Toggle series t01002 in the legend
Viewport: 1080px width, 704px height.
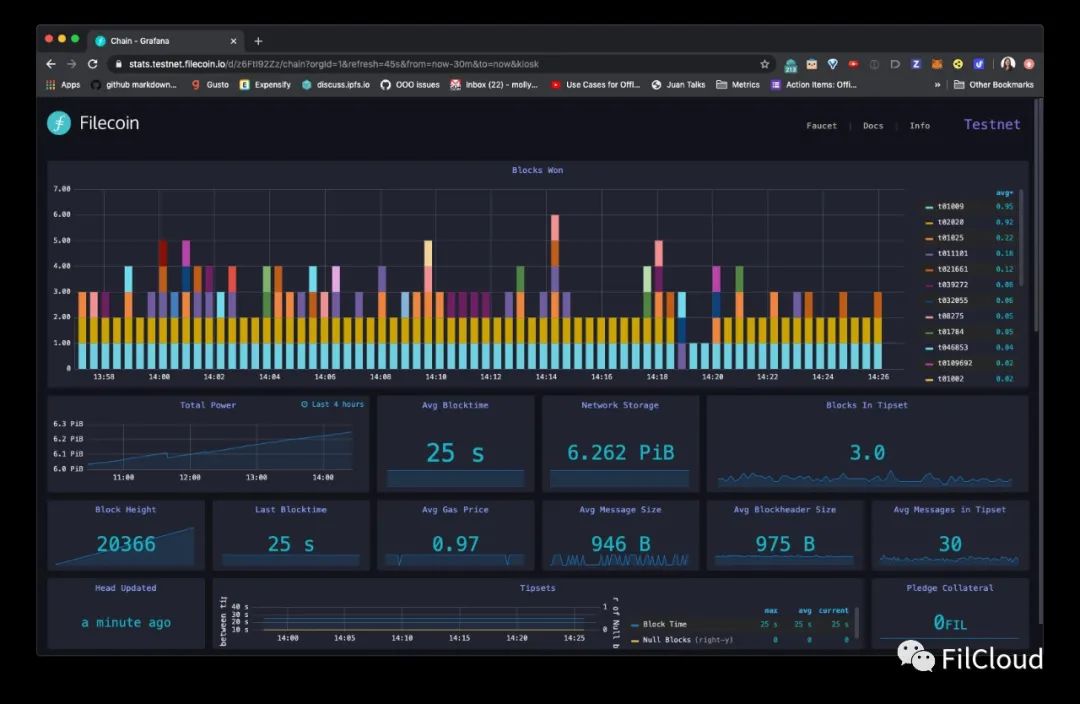(x=951, y=379)
